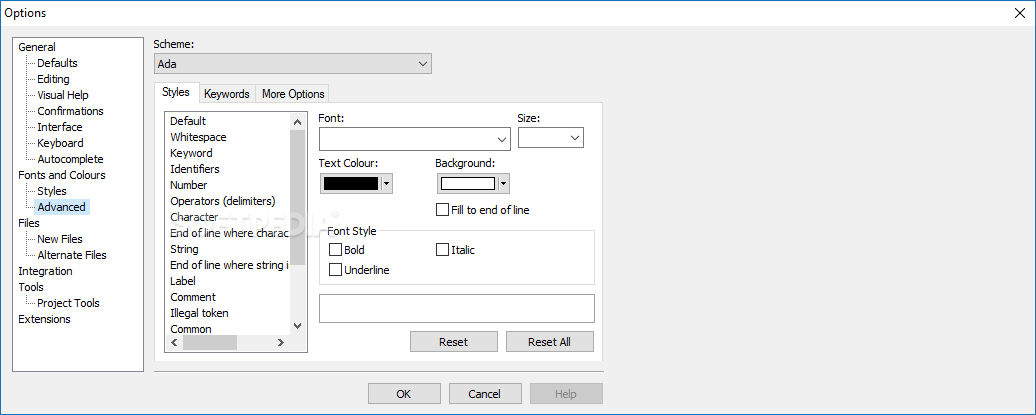Switch to the More Options tab
The height and width of the screenshot is (415, 1036).
[x=293, y=94]
